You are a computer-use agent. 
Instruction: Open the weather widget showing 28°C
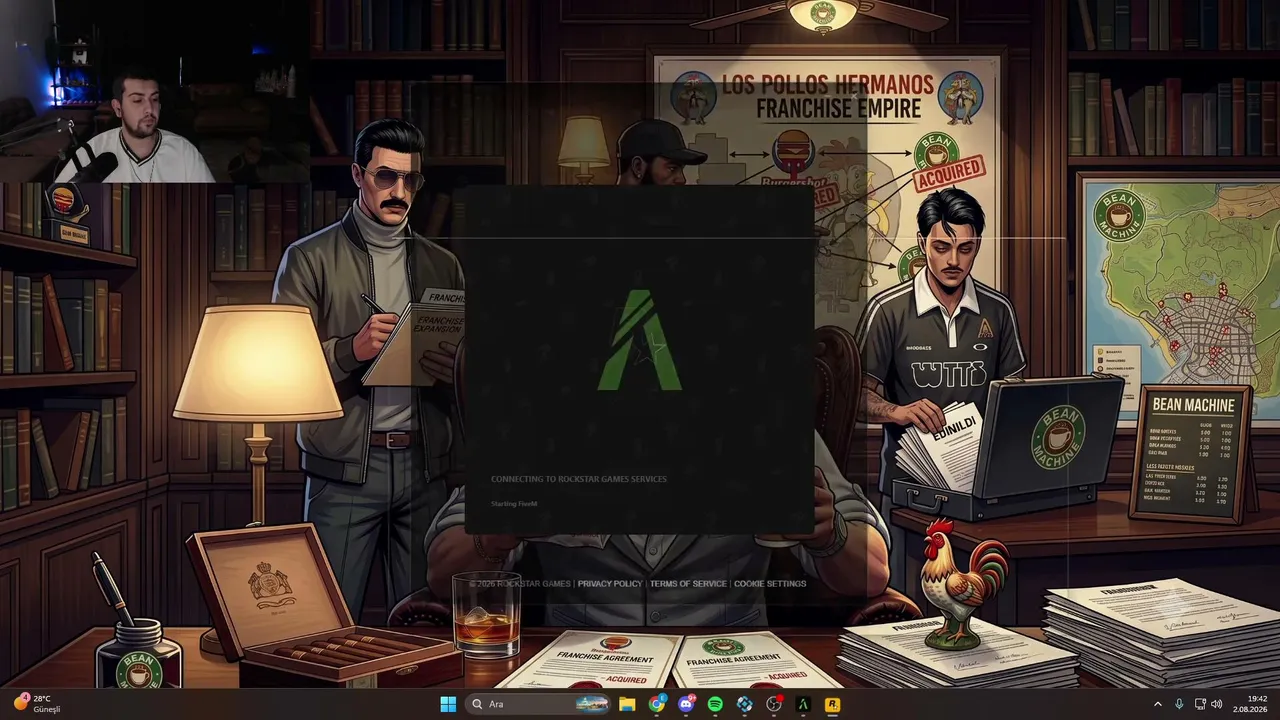38,704
